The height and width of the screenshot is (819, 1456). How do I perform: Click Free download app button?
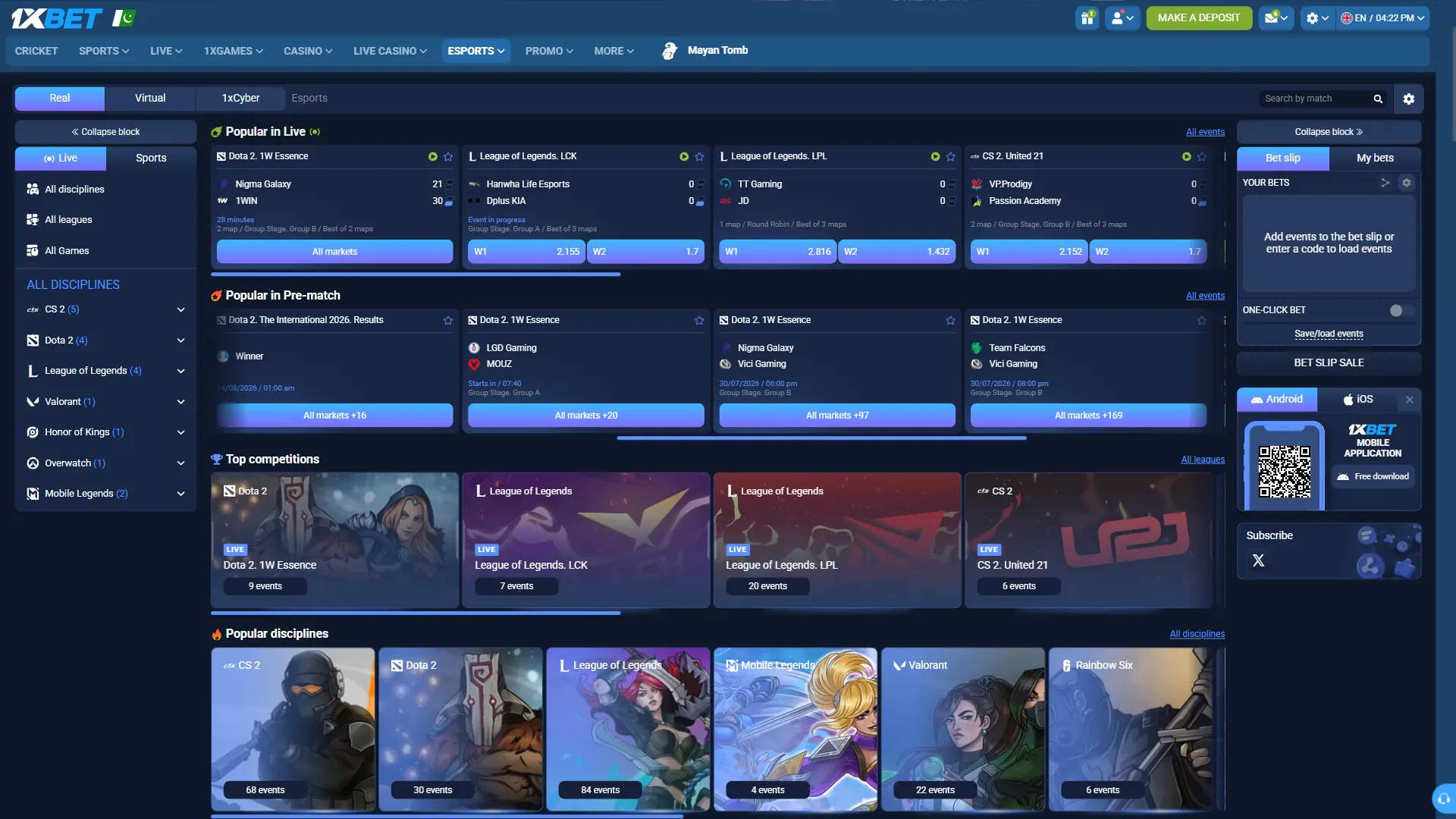click(1373, 477)
